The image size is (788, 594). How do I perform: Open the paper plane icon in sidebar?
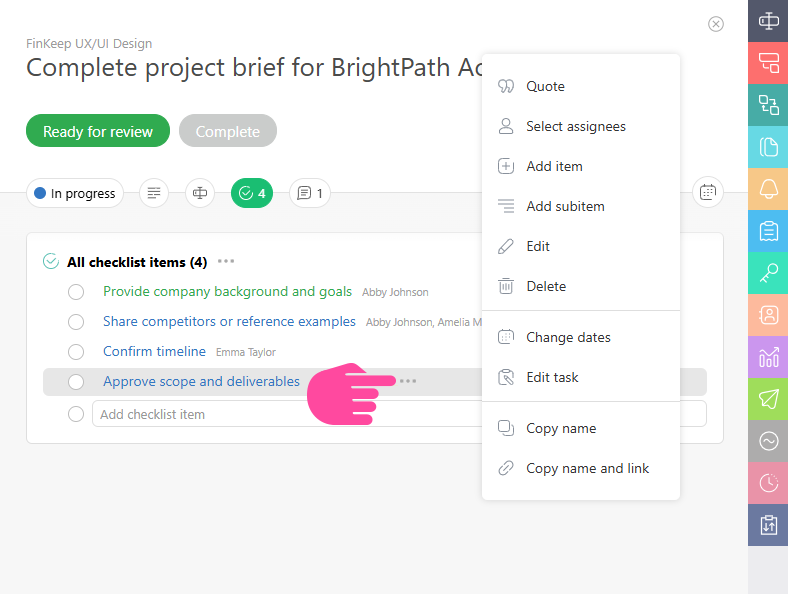[x=768, y=398]
